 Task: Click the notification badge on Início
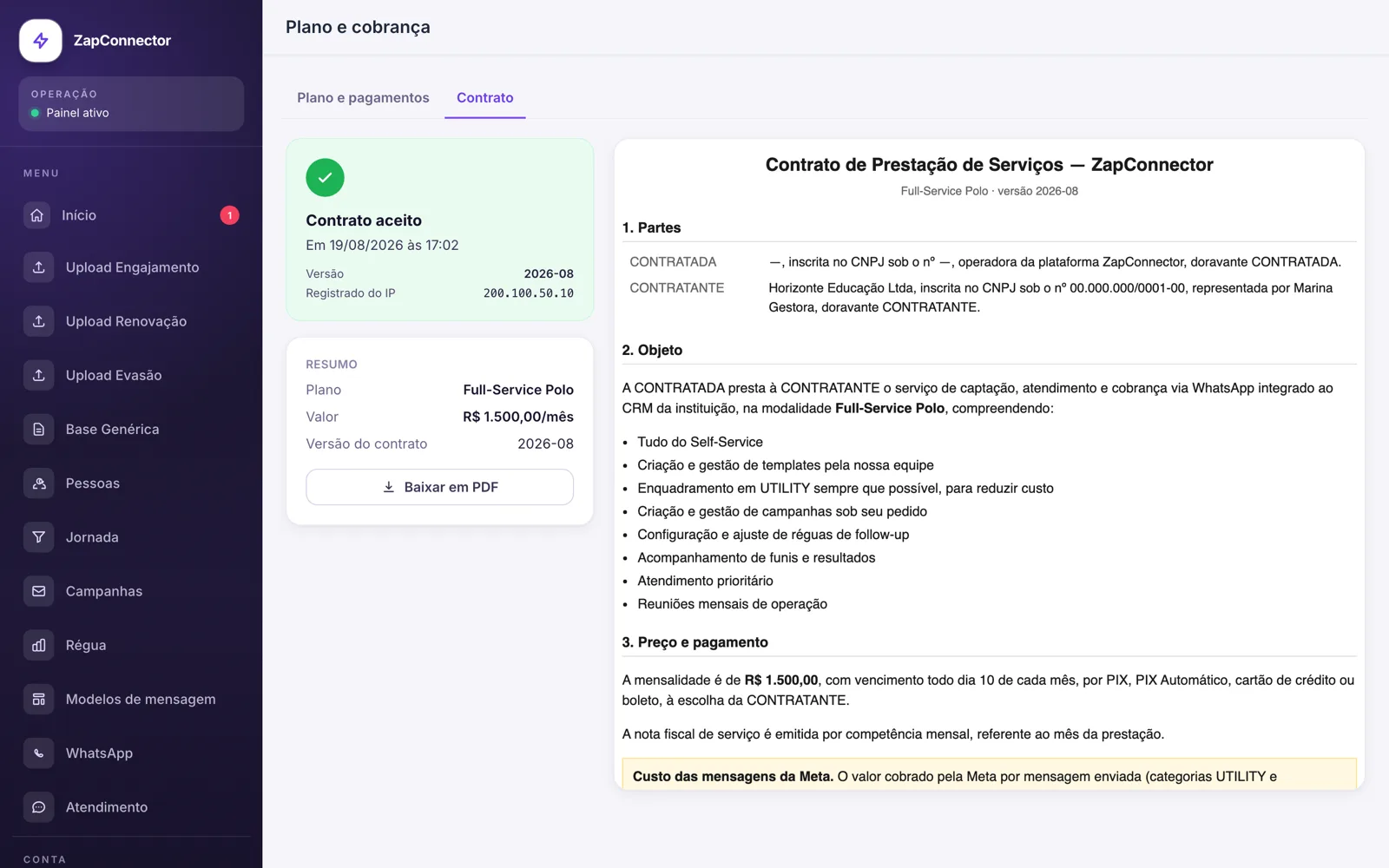(x=229, y=215)
